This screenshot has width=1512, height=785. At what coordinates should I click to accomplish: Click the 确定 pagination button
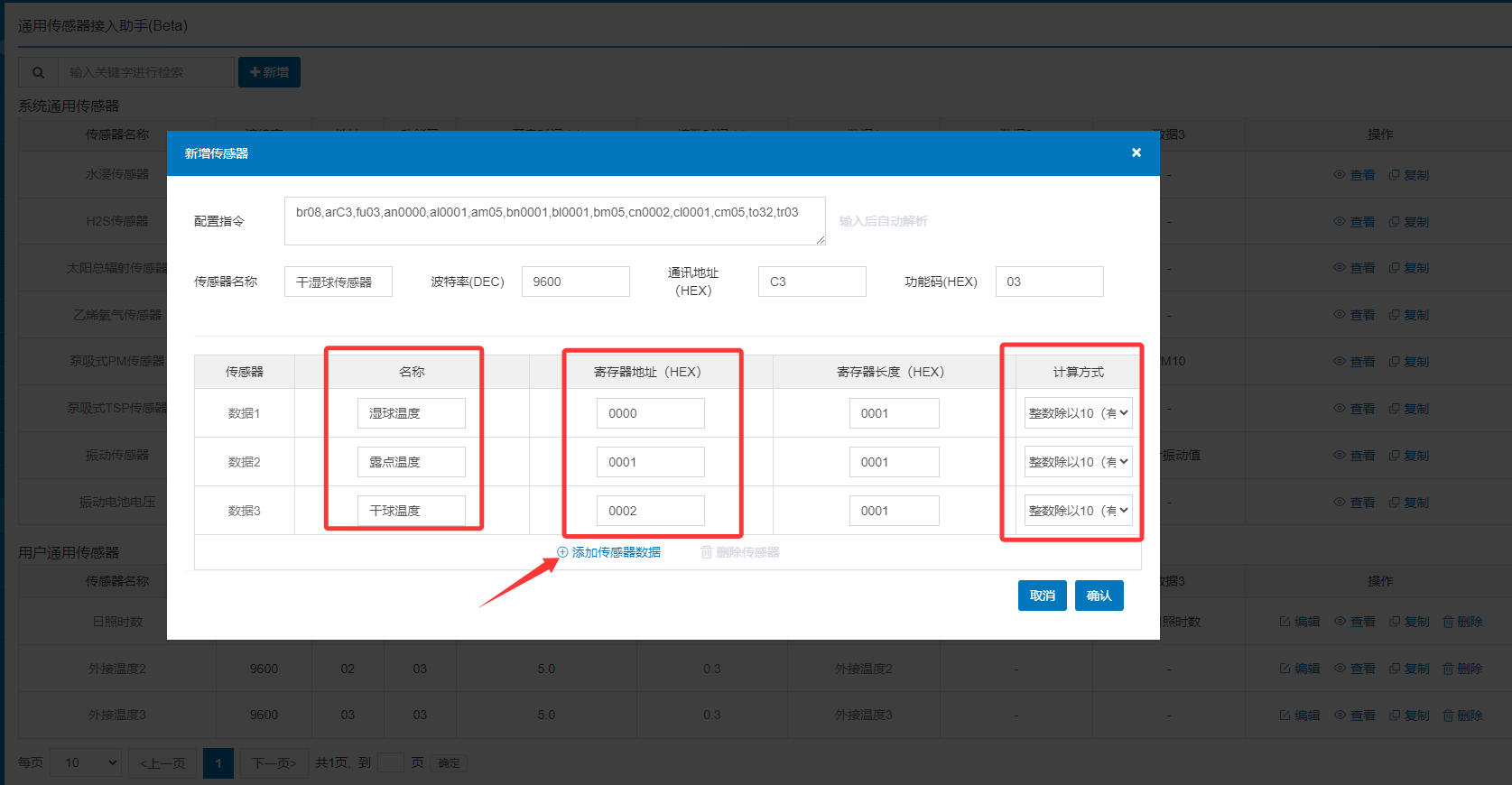(x=449, y=763)
